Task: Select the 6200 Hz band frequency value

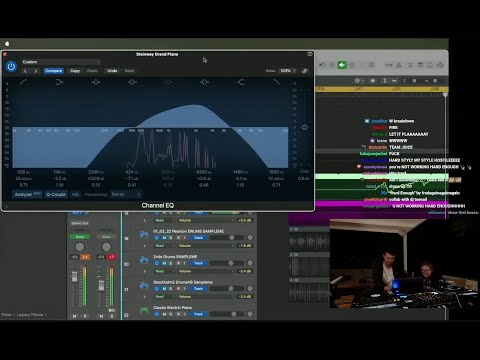Action: (x=204, y=172)
